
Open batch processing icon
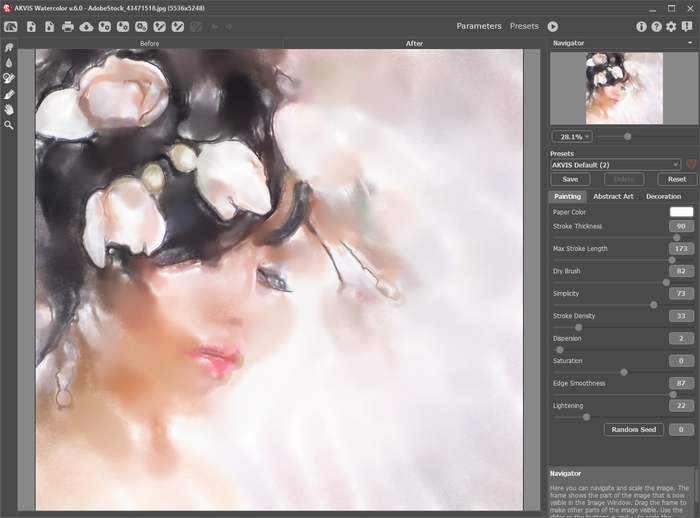tap(141, 27)
